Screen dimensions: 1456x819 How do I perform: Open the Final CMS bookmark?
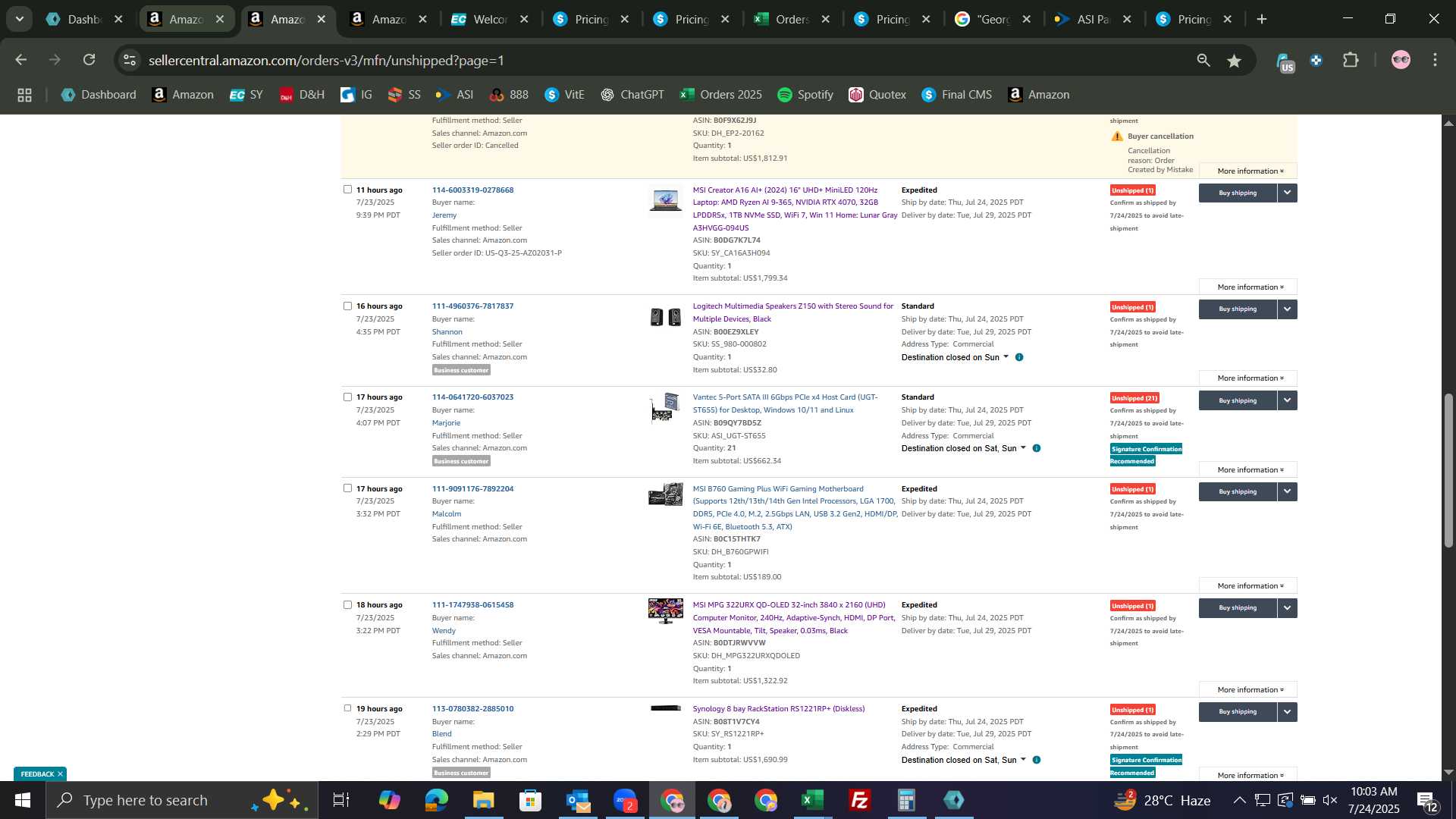[956, 95]
